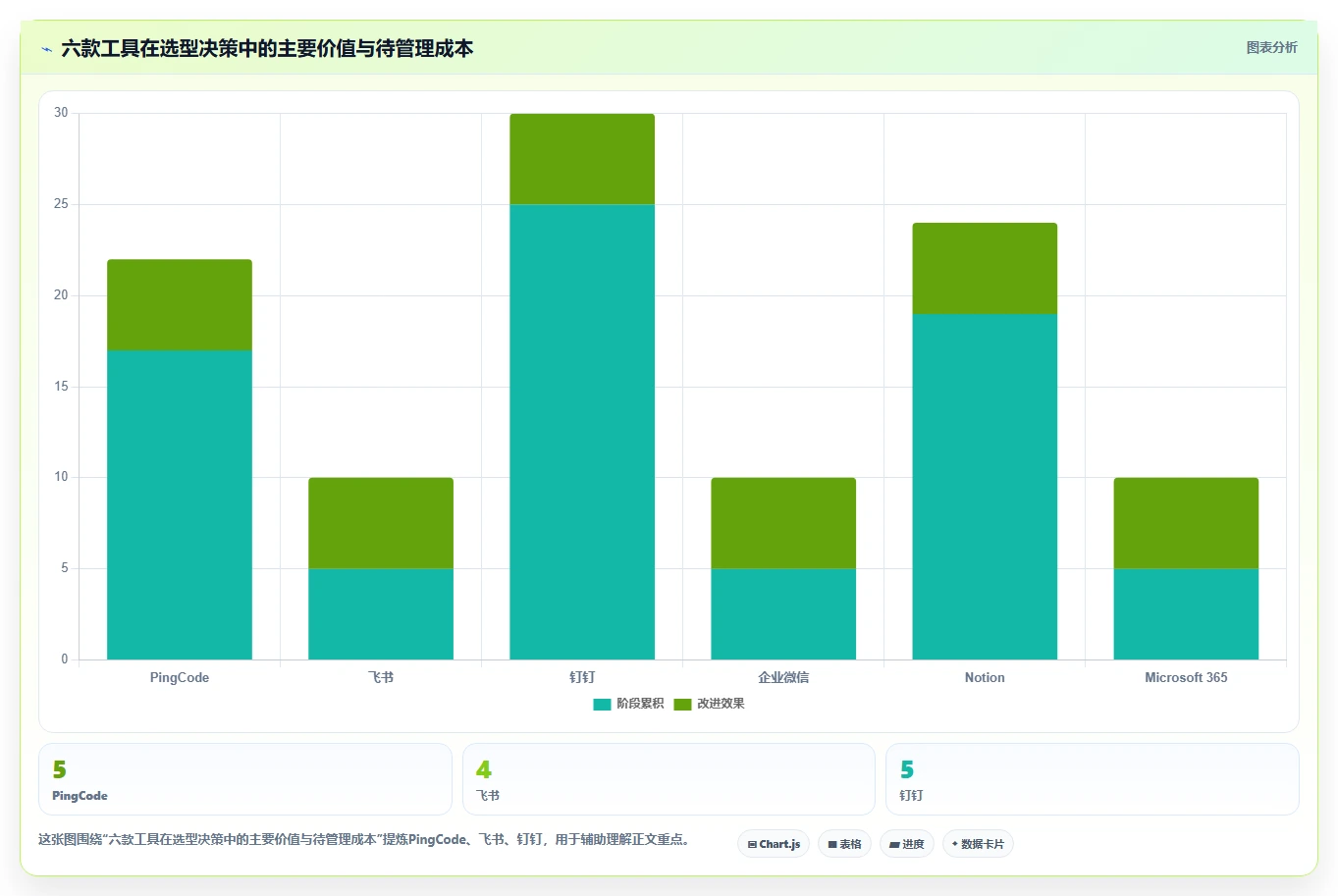
Task: Click the Microsoft 365 x-axis label
Action: [x=1186, y=677]
